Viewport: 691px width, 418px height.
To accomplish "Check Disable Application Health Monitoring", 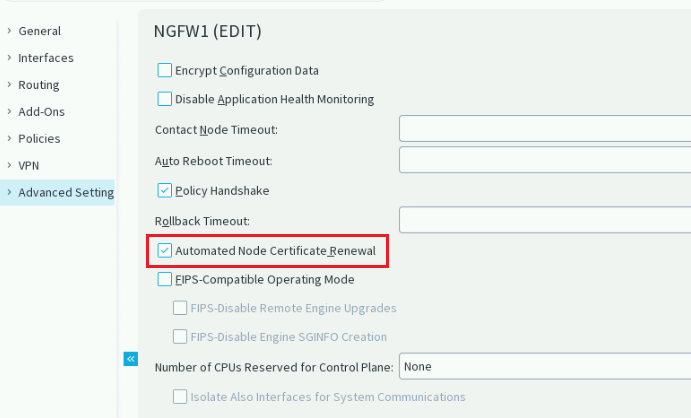I will tap(165, 99).
